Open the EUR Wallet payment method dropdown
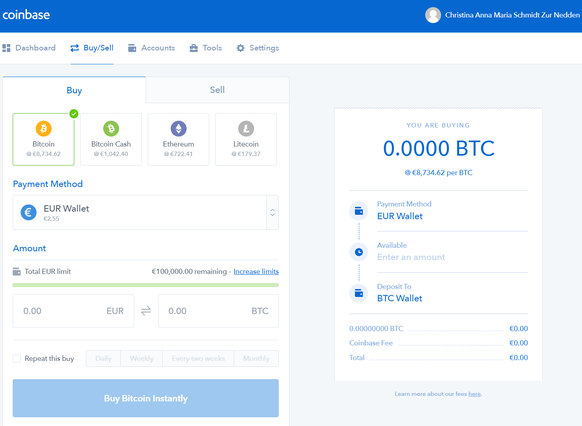The image size is (582, 426). (x=146, y=213)
